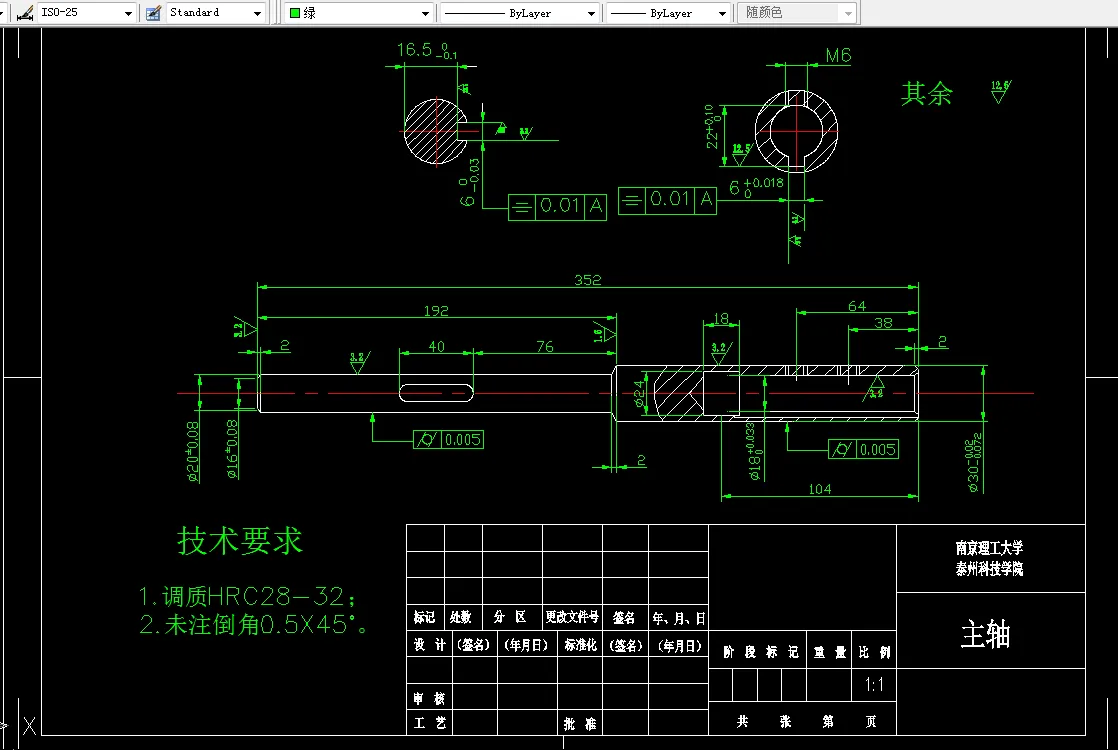Click the dimension style manager icon
Image resolution: width=1118 pixels, height=750 pixels.
click(x=25, y=13)
